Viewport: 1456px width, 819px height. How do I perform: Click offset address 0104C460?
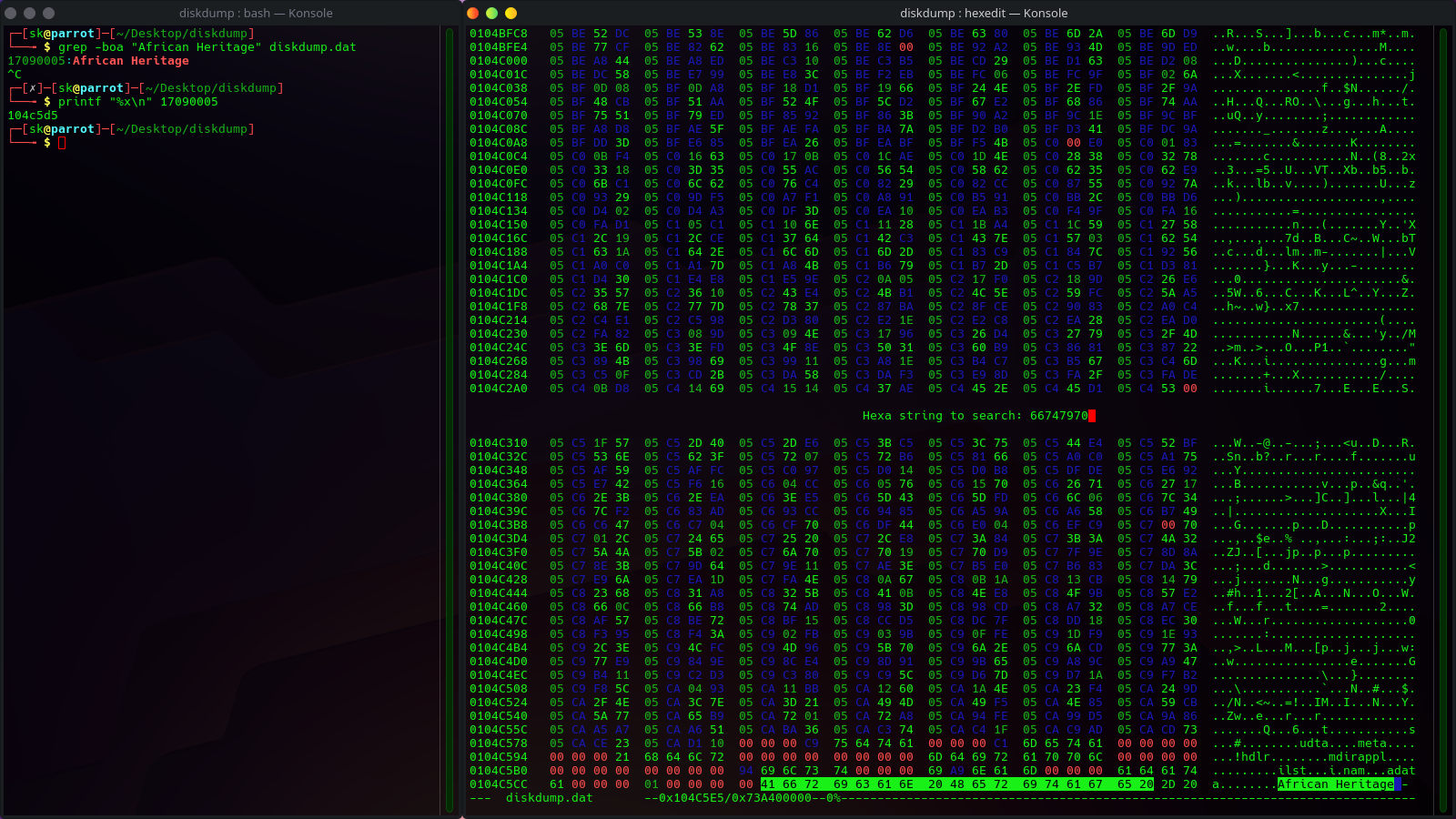499,607
